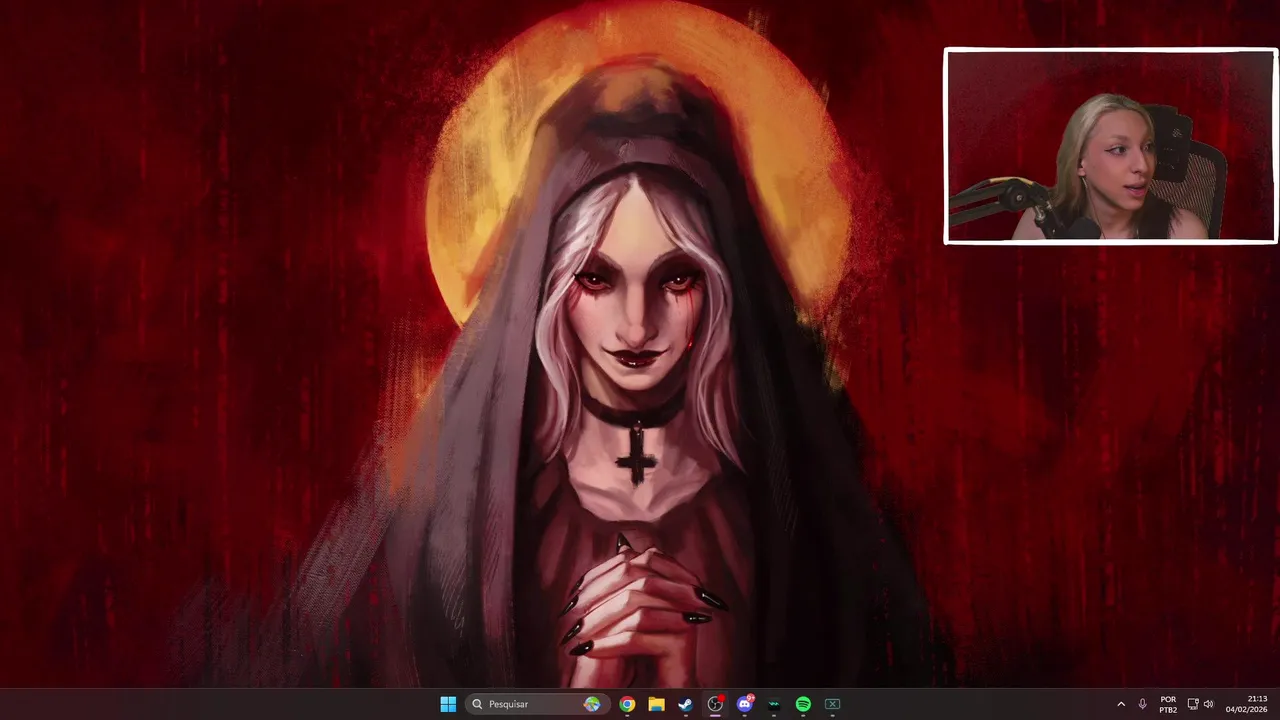Open the clock showing 21:13
The width and height of the screenshot is (1280, 720).
tap(1247, 704)
